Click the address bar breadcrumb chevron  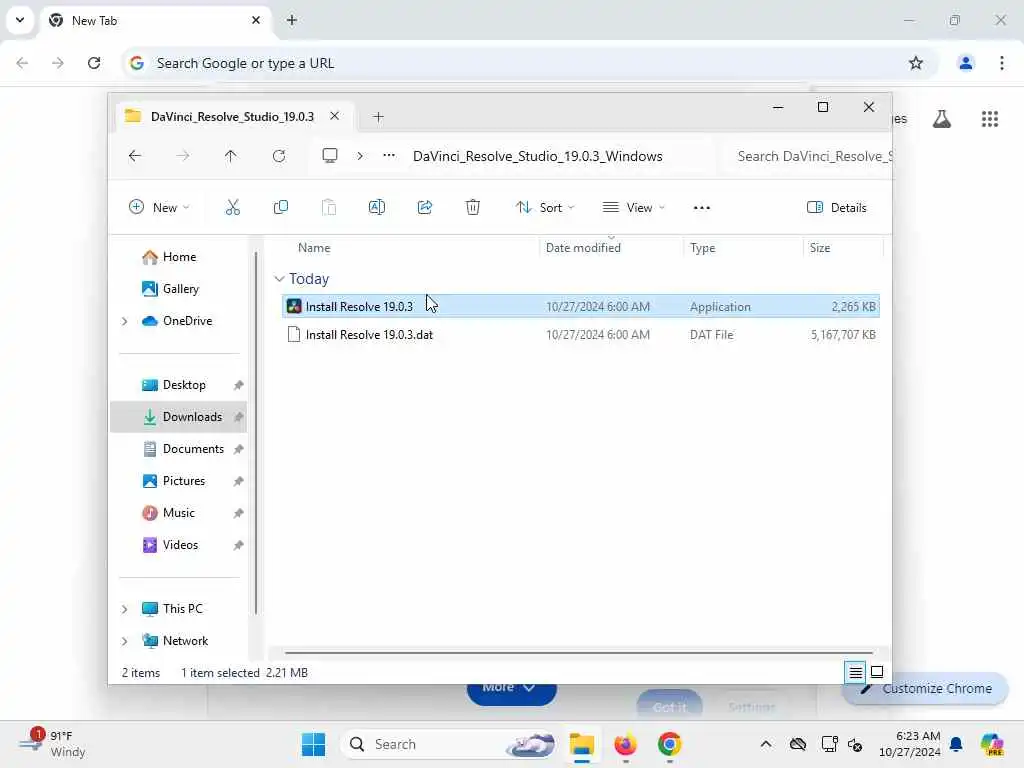[360, 156]
